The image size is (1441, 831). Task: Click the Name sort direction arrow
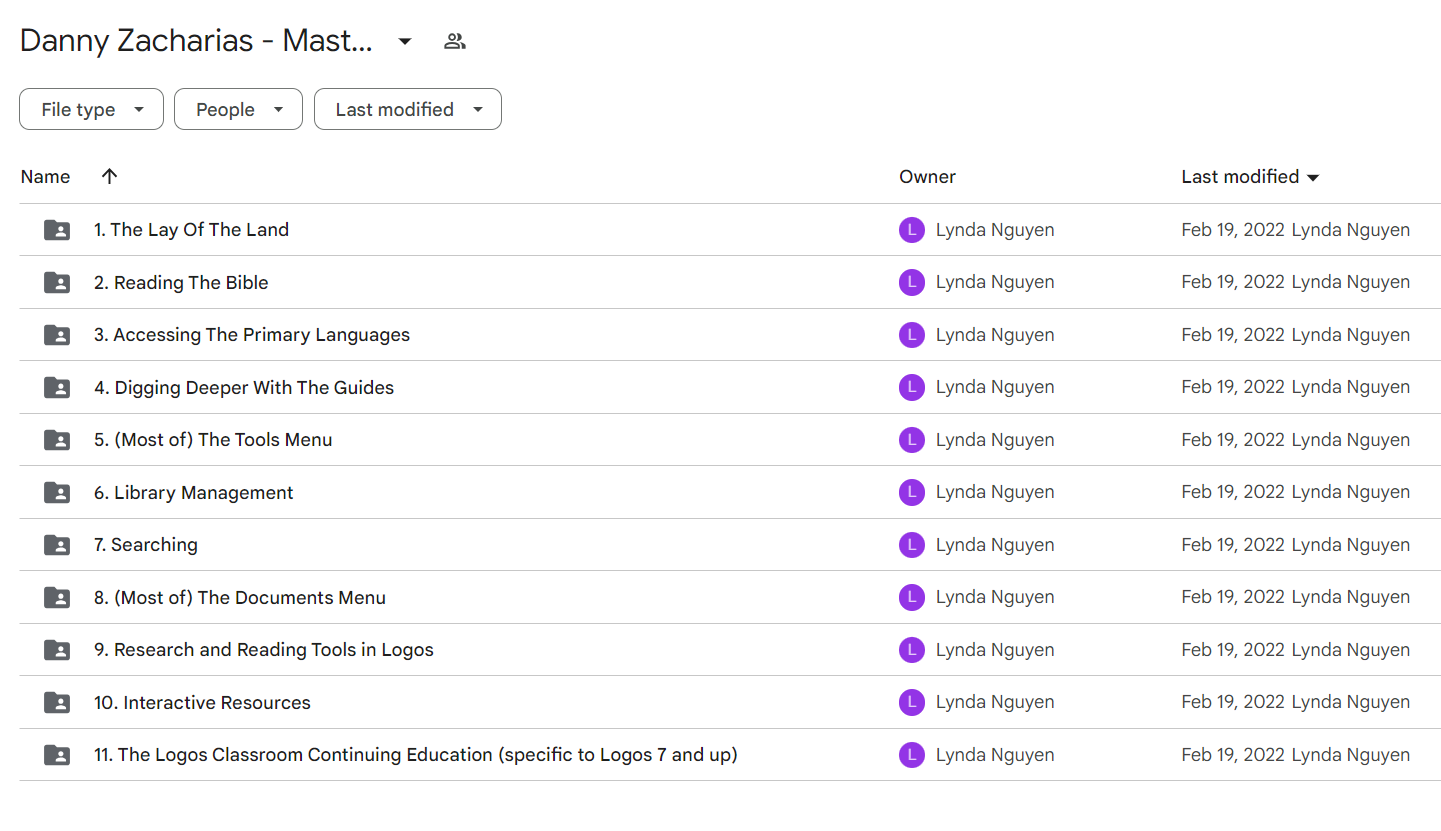point(110,176)
